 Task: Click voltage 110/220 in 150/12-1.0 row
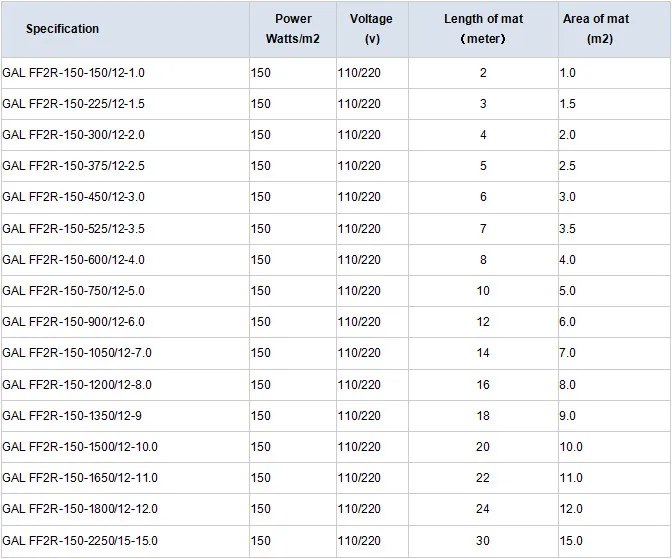[359, 73]
